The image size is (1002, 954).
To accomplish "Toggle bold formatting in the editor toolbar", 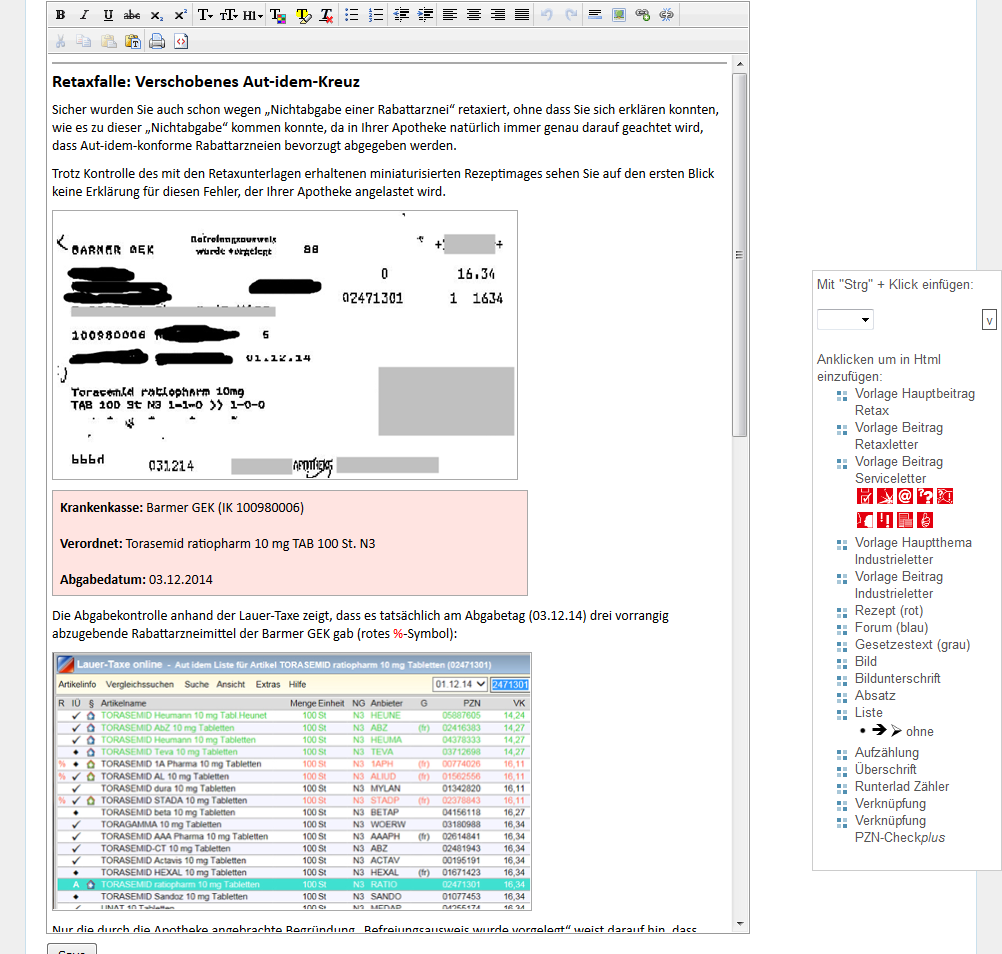I will coord(60,15).
